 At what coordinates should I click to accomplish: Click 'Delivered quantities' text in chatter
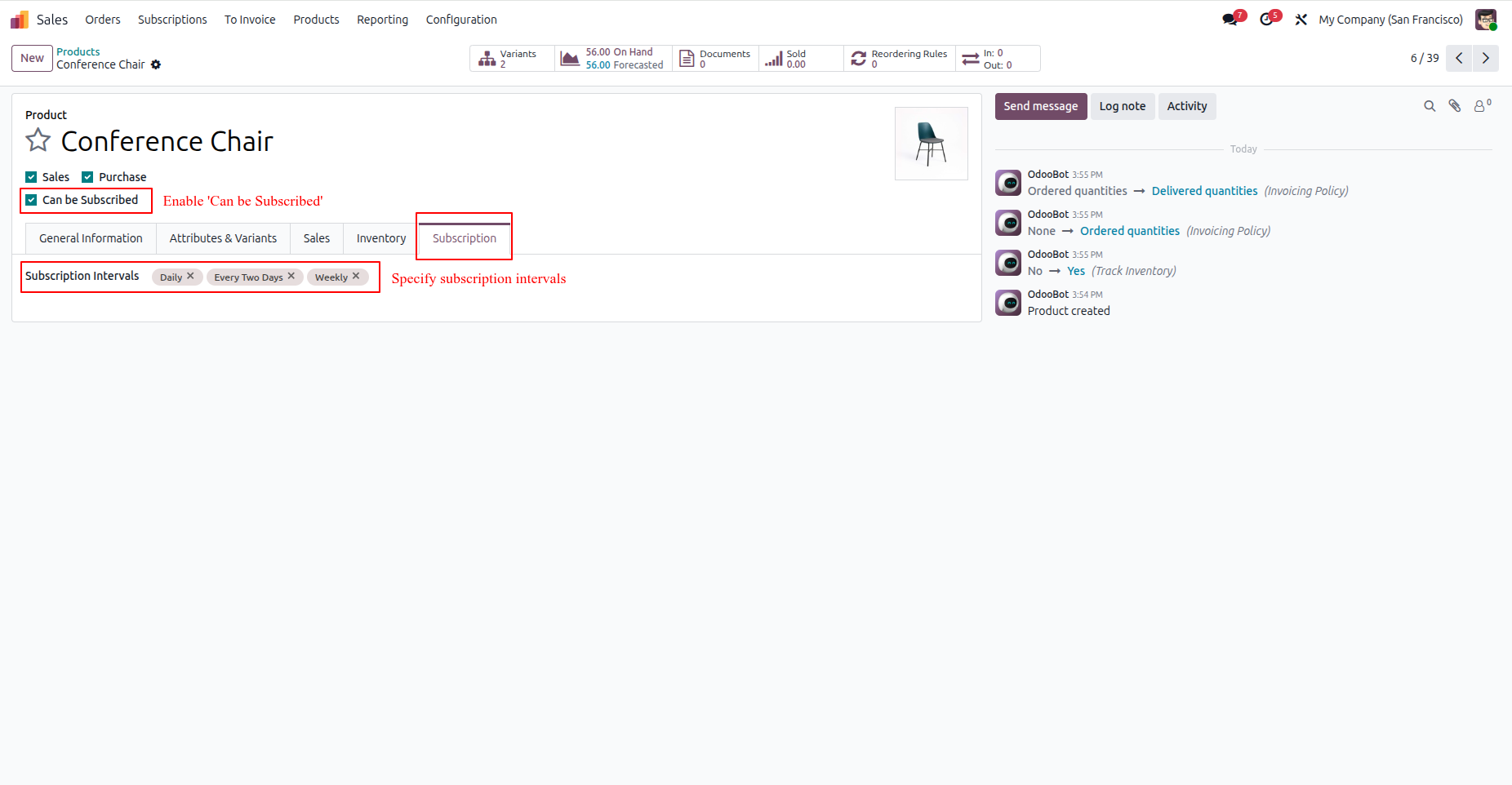1204,191
